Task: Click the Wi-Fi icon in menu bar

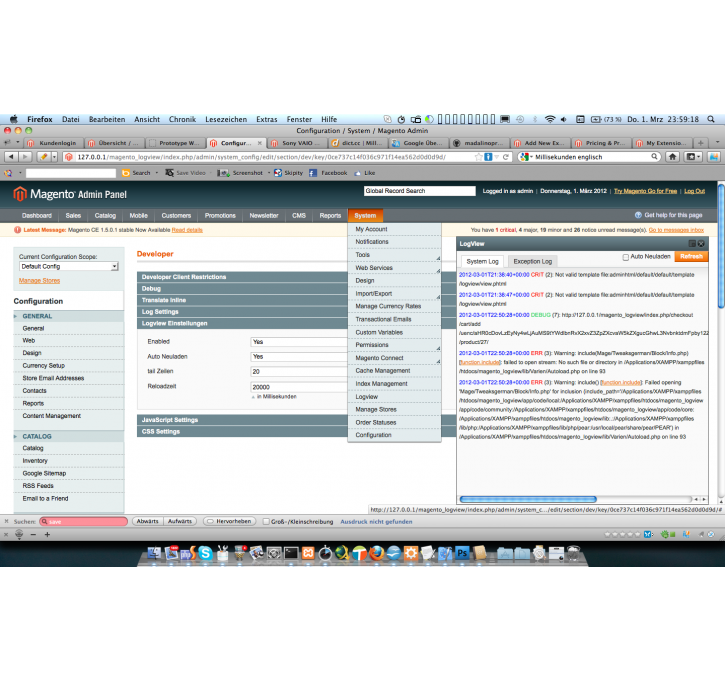Action: tap(550, 119)
